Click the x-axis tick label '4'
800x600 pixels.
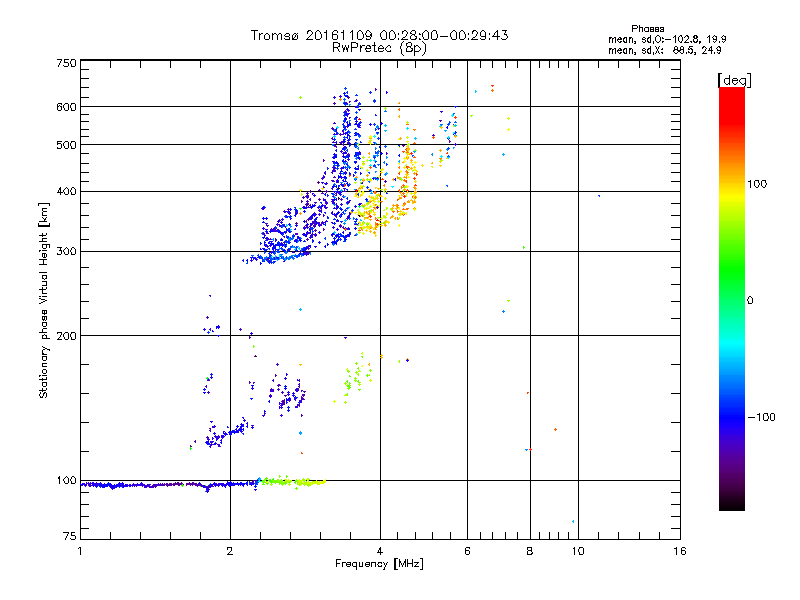[x=380, y=551]
